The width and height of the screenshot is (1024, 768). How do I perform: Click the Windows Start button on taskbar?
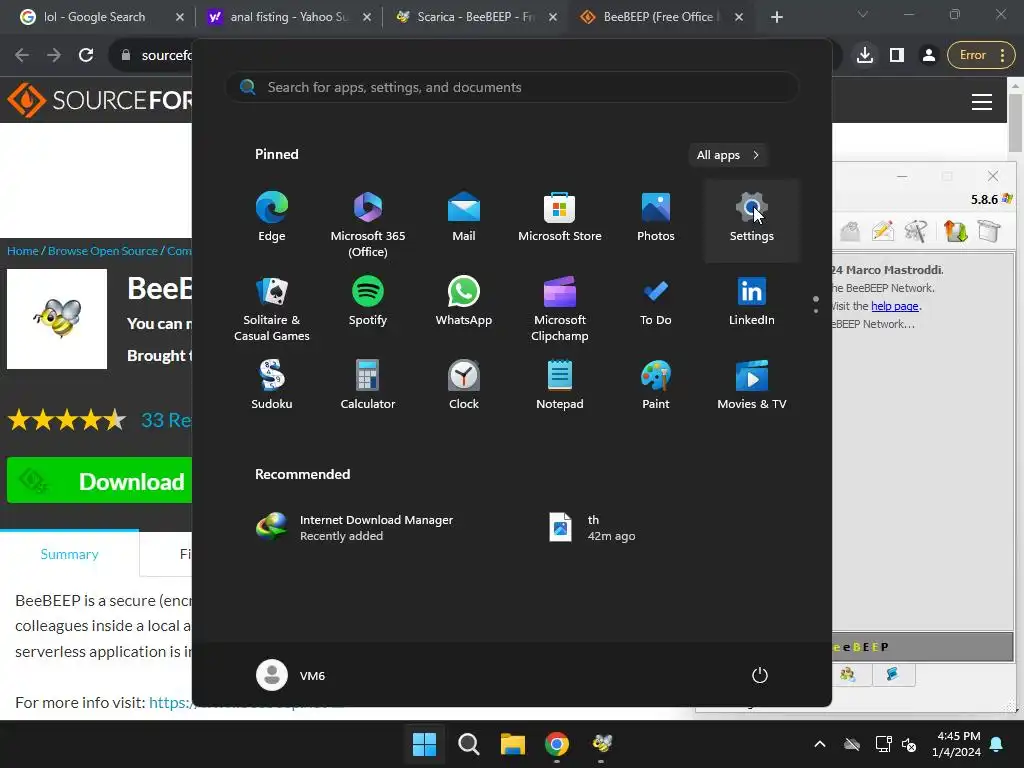(424, 744)
